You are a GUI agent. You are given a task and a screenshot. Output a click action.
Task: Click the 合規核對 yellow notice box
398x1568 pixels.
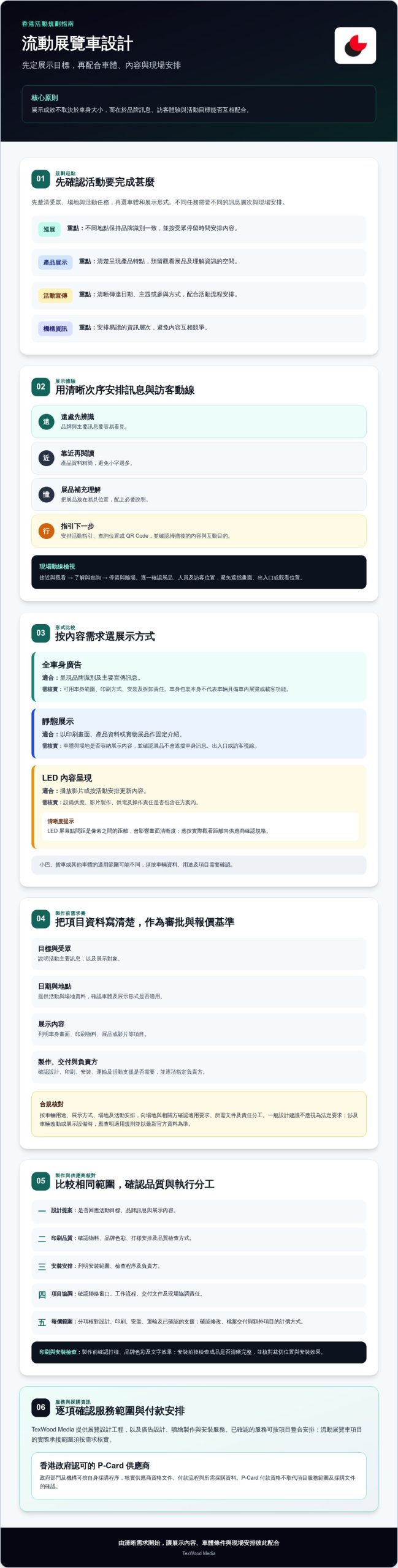(x=199, y=1114)
